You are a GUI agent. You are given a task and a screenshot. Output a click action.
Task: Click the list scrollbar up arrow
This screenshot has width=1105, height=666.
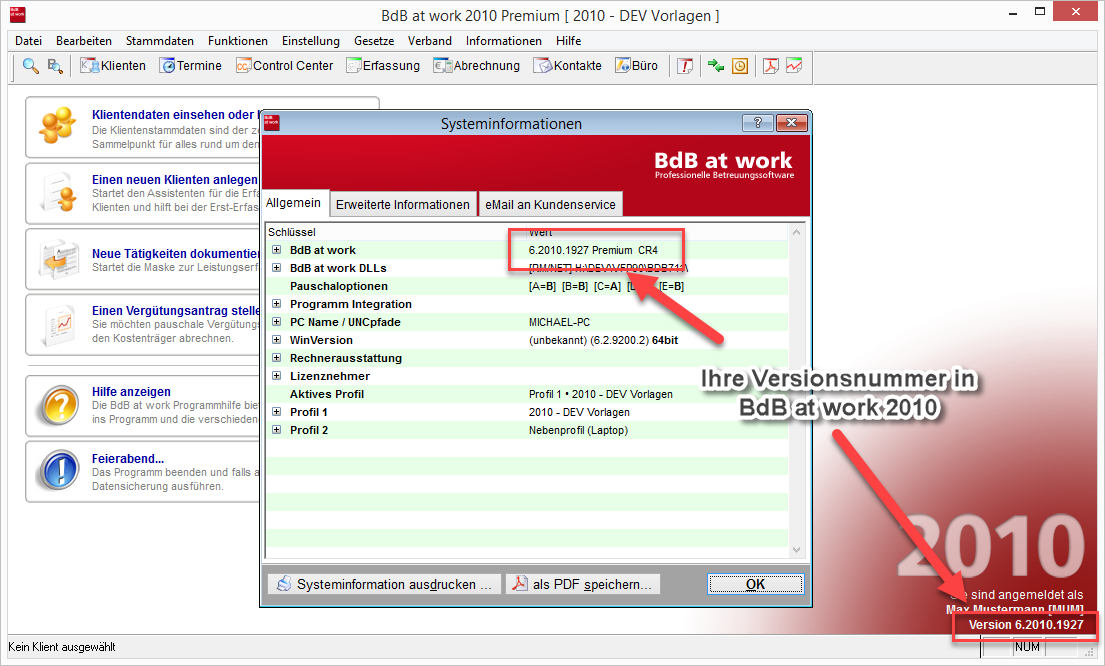click(796, 232)
